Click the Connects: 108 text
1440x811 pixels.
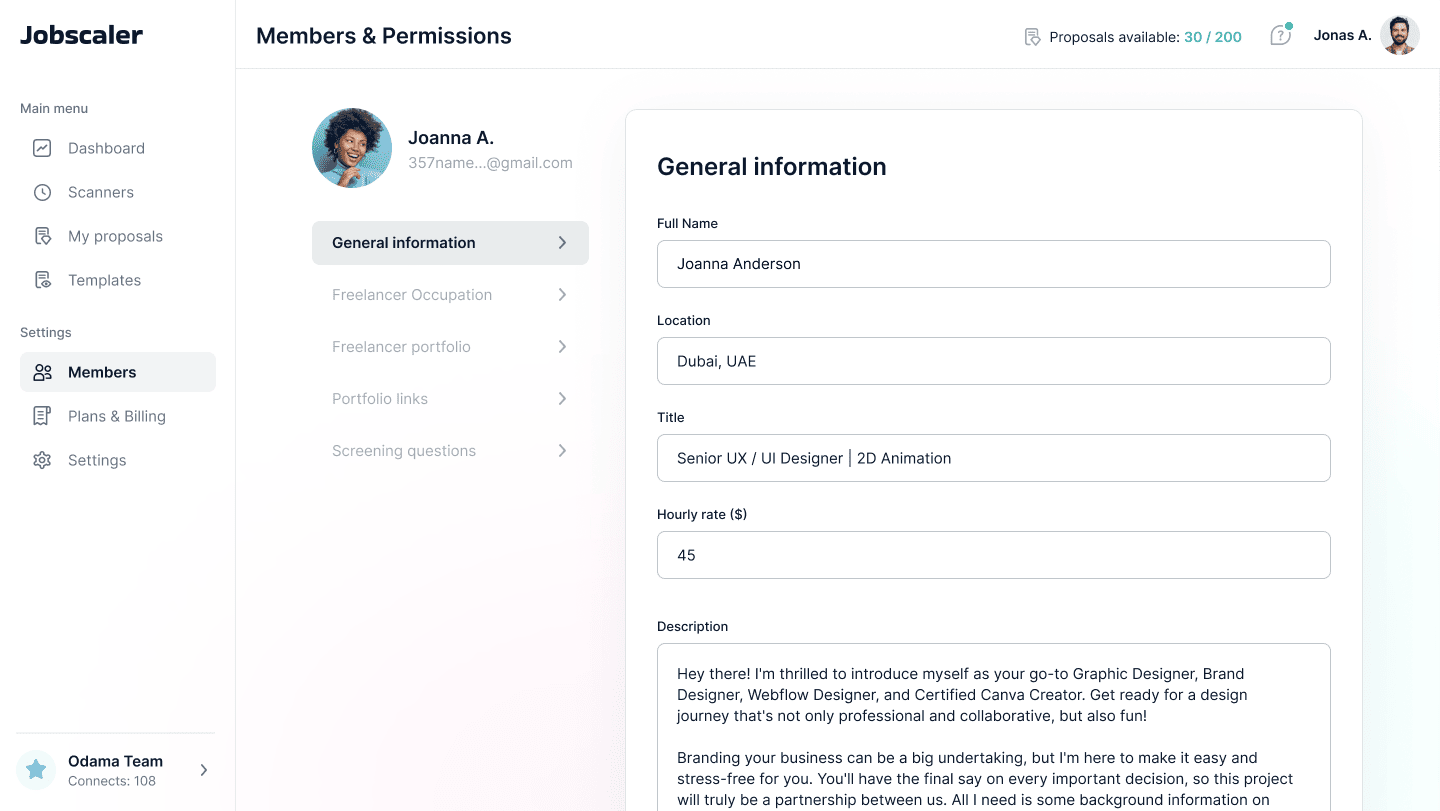[112, 781]
